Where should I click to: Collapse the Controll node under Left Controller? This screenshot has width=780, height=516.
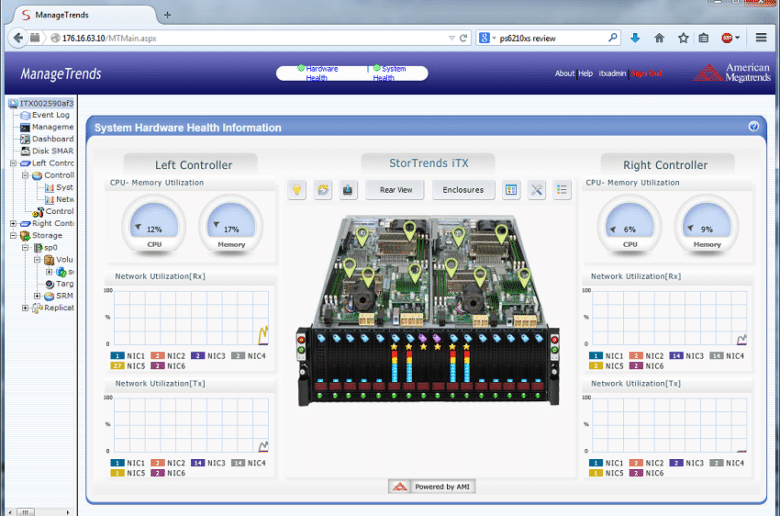25,175
